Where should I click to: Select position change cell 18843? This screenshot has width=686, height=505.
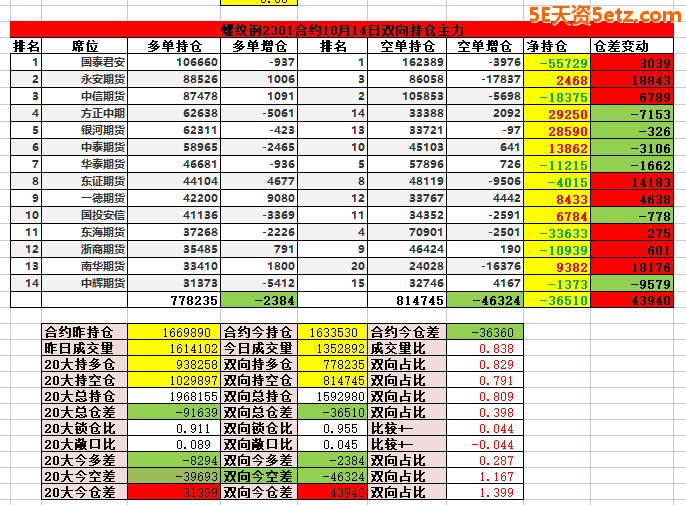(632, 80)
